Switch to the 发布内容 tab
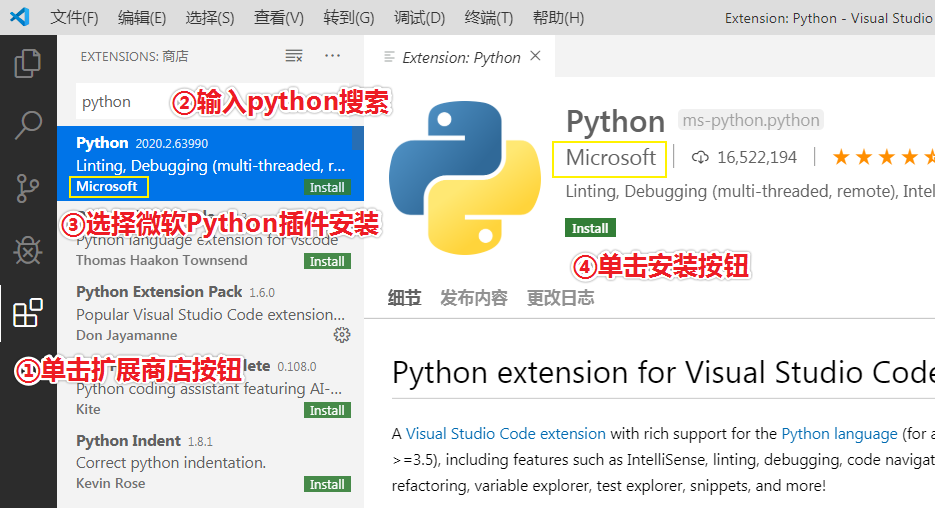The width and height of the screenshot is (935, 508). point(473,298)
